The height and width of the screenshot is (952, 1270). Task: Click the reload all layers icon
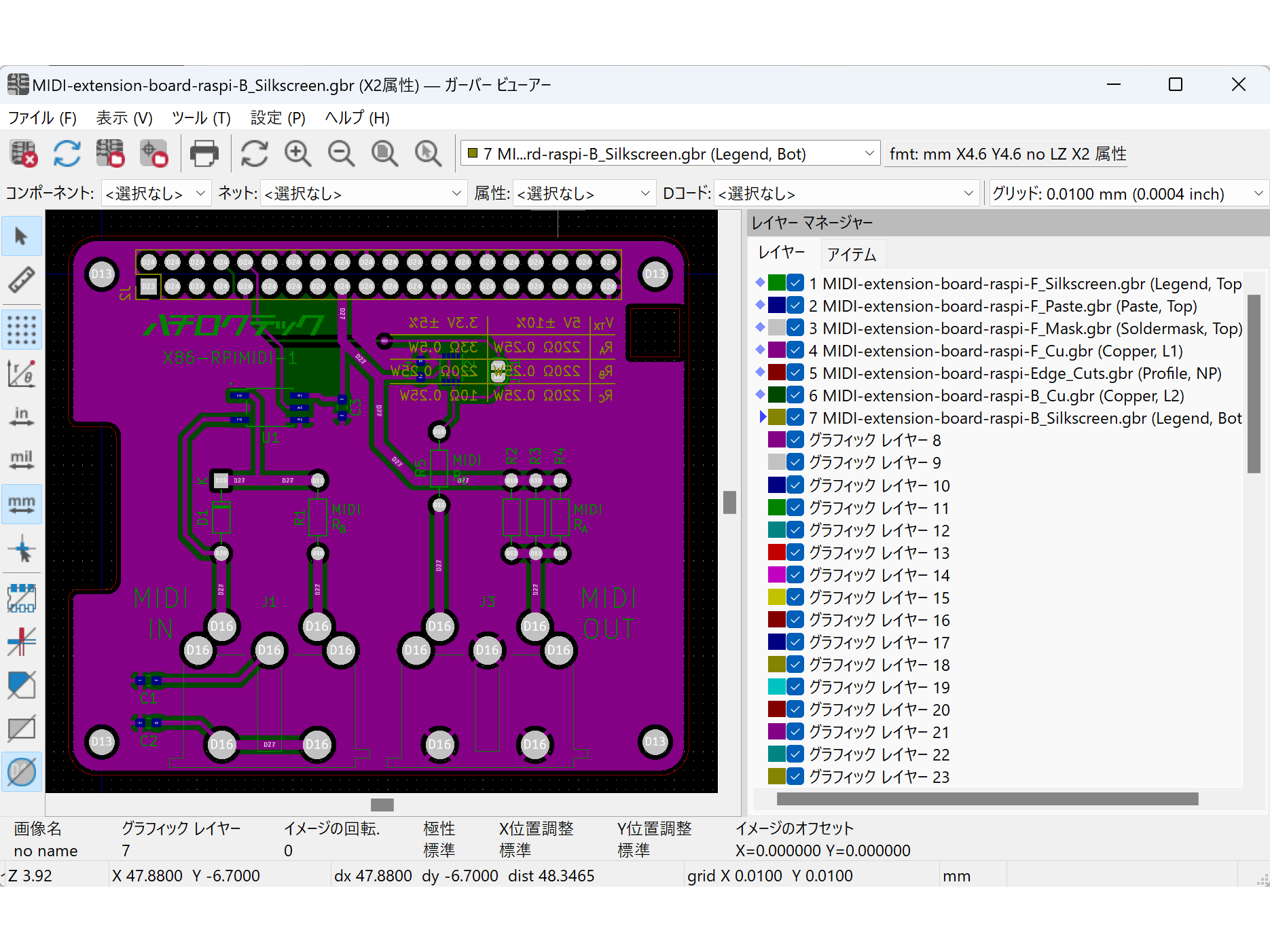tap(67, 153)
